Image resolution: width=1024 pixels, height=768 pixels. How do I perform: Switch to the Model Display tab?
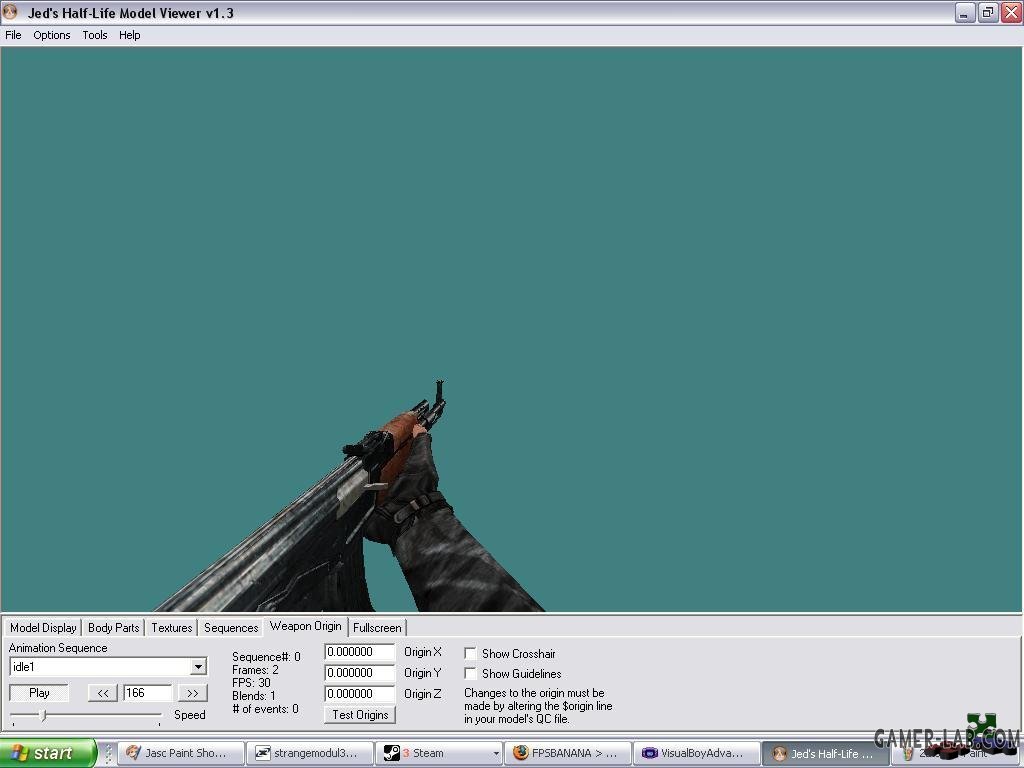[x=43, y=628]
